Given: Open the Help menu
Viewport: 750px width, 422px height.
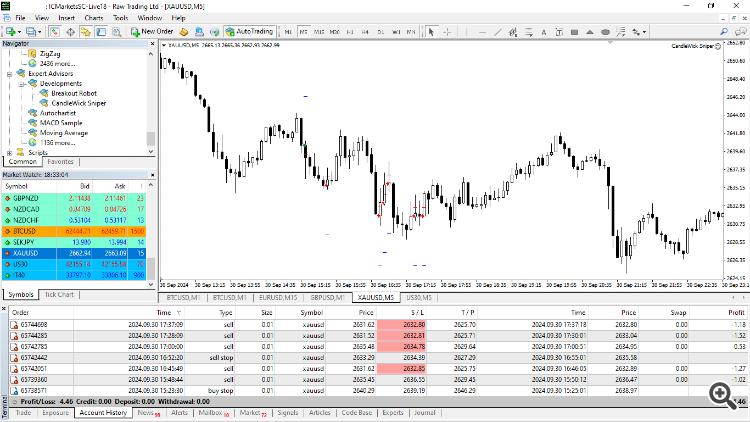Looking at the screenshot, I should (178, 18).
